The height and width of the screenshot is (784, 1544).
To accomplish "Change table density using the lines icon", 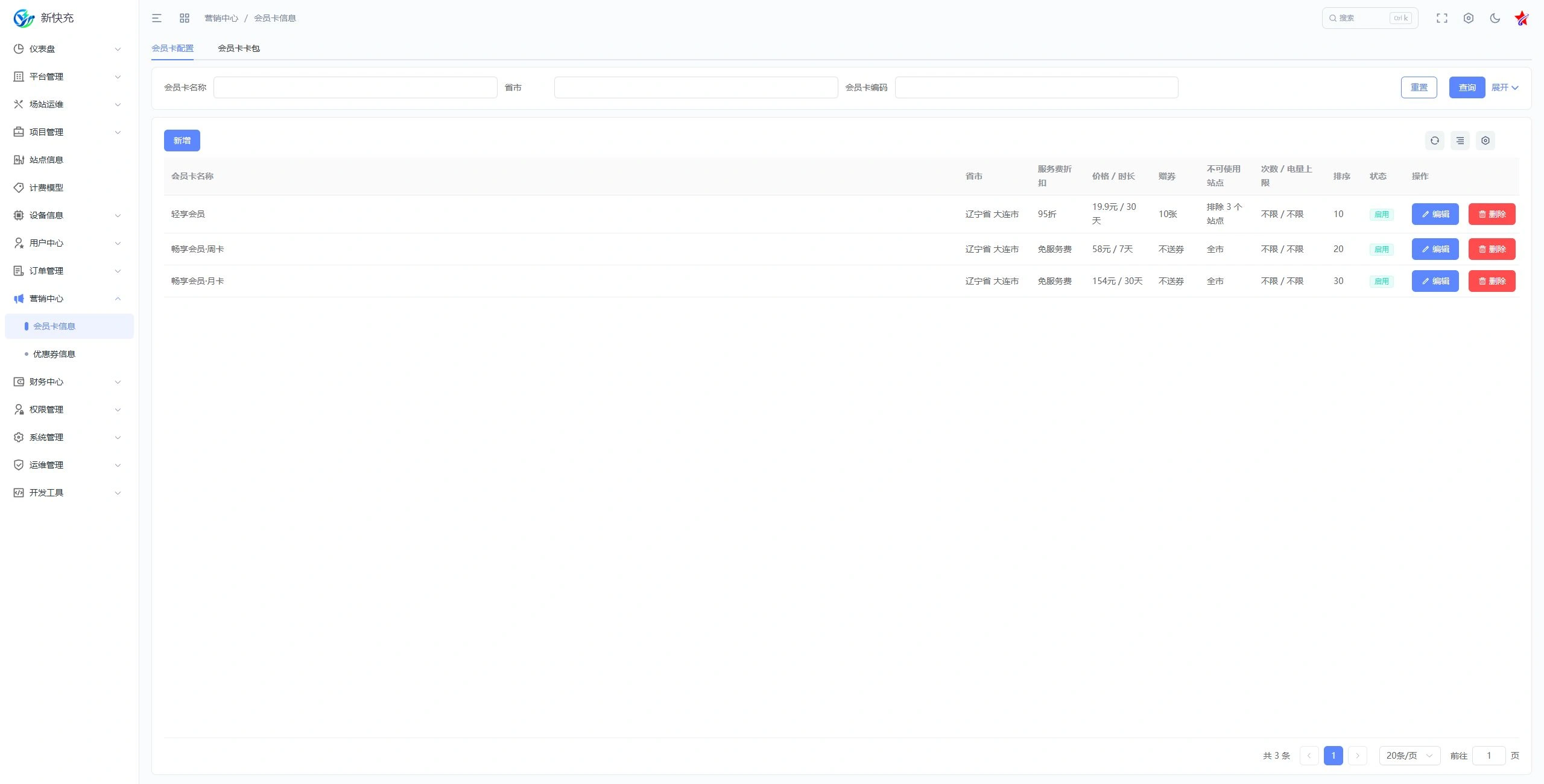I will (1460, 141).
